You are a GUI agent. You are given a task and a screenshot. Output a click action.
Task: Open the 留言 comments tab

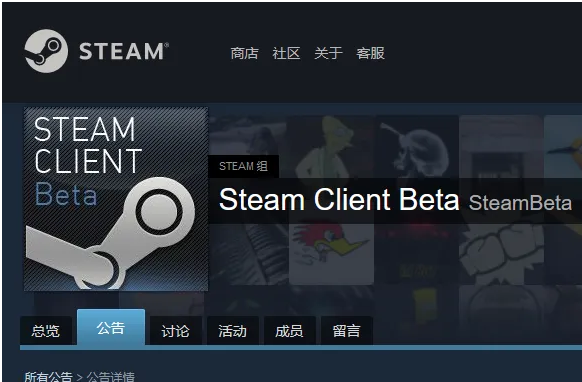click(x=347, y=331)
